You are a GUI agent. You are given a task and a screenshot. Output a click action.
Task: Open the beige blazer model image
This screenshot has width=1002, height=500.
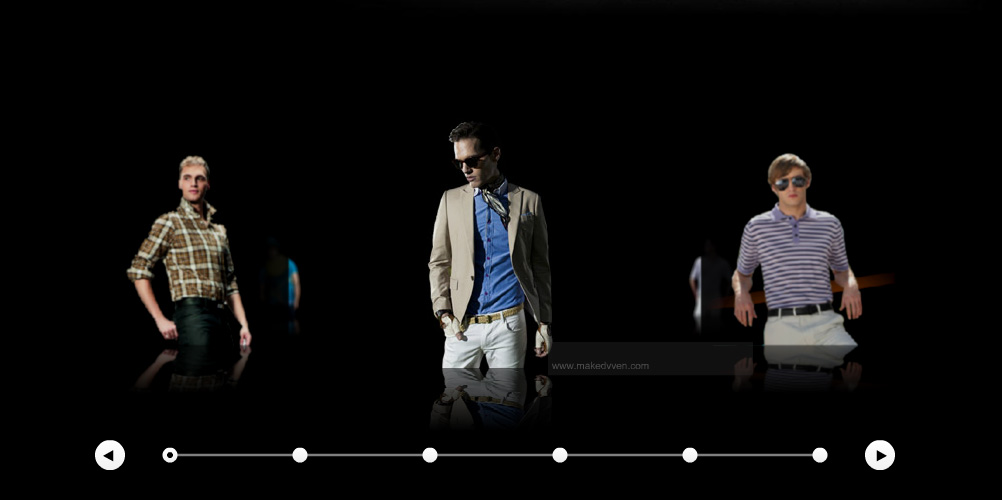(490, 250)
